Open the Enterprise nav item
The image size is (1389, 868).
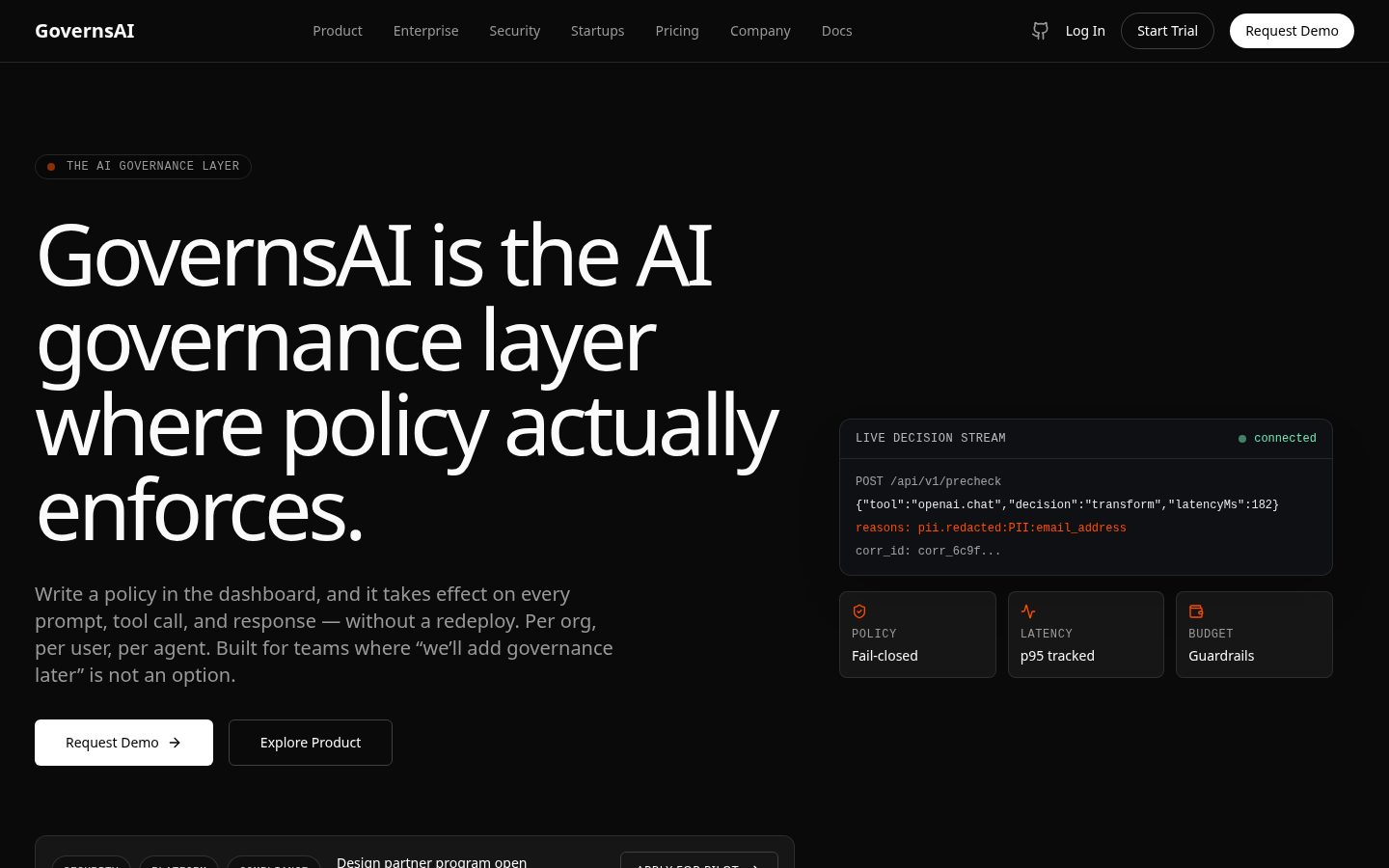coord(425,31)
